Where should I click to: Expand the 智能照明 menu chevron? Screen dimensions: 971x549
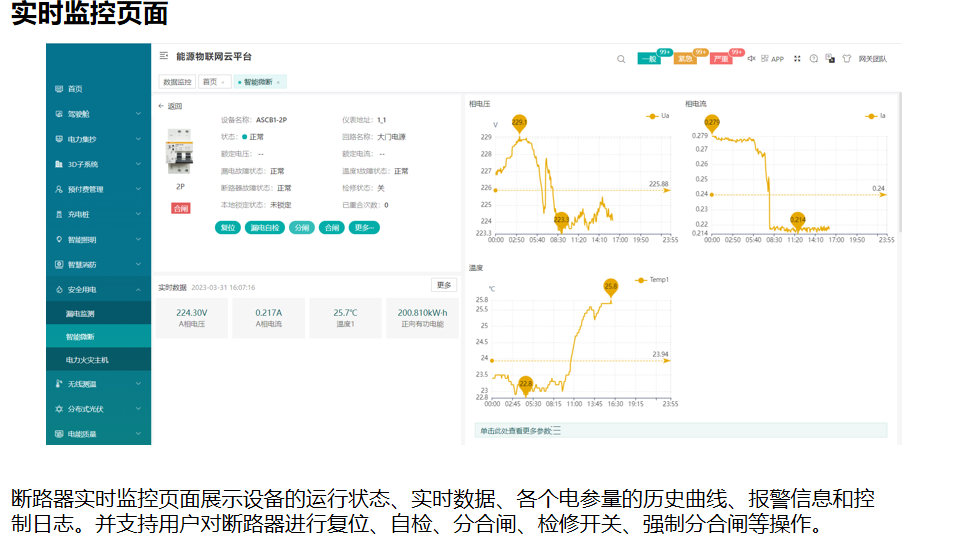[x=138, y=239]
